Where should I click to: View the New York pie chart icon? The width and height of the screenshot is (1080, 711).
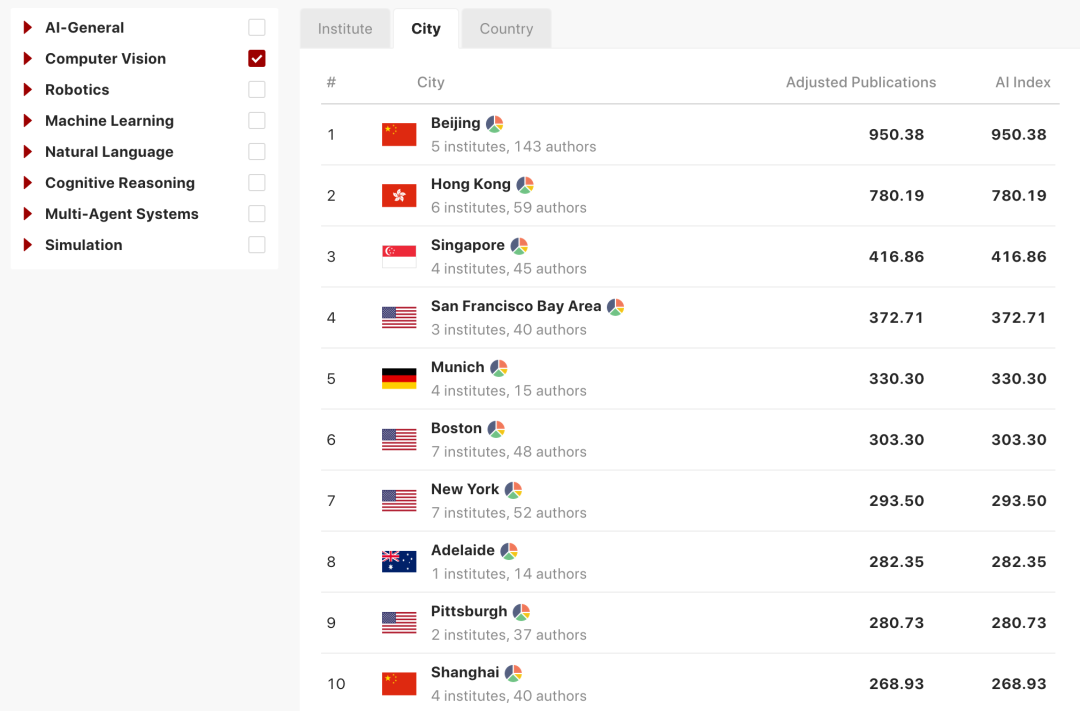513,490
